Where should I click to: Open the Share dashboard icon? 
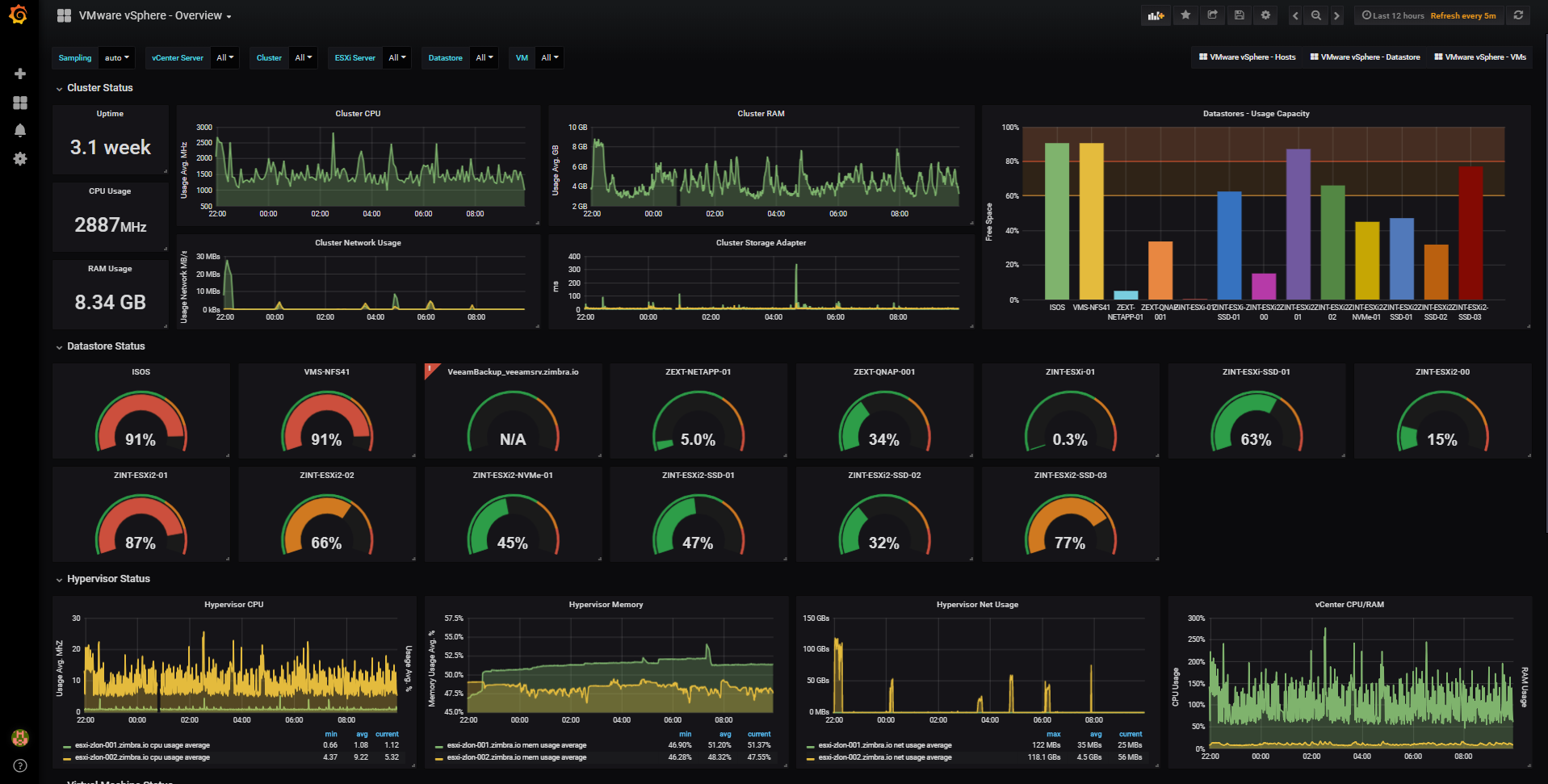coord(1212,15)
